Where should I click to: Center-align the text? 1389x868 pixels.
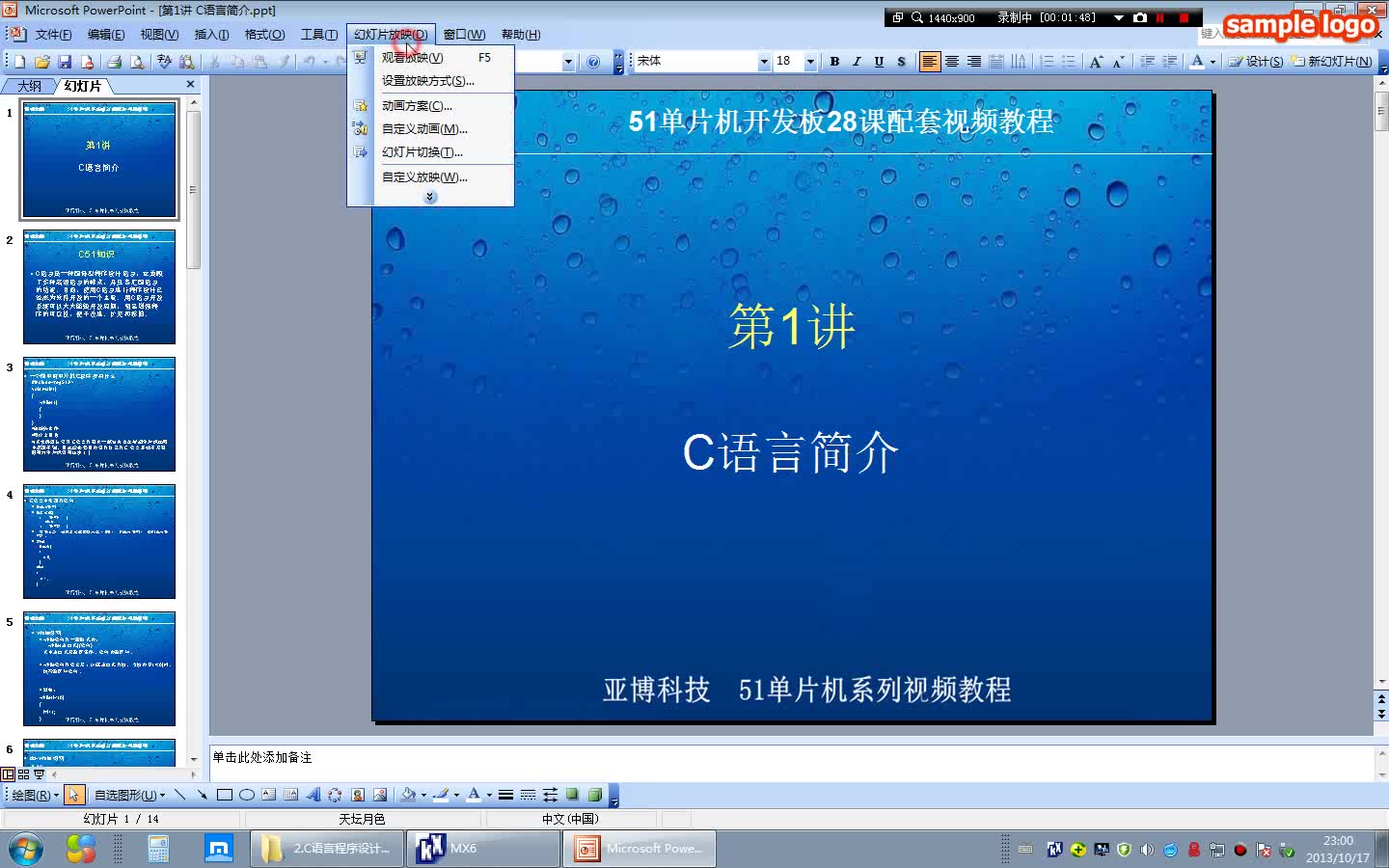pos(952,62)
